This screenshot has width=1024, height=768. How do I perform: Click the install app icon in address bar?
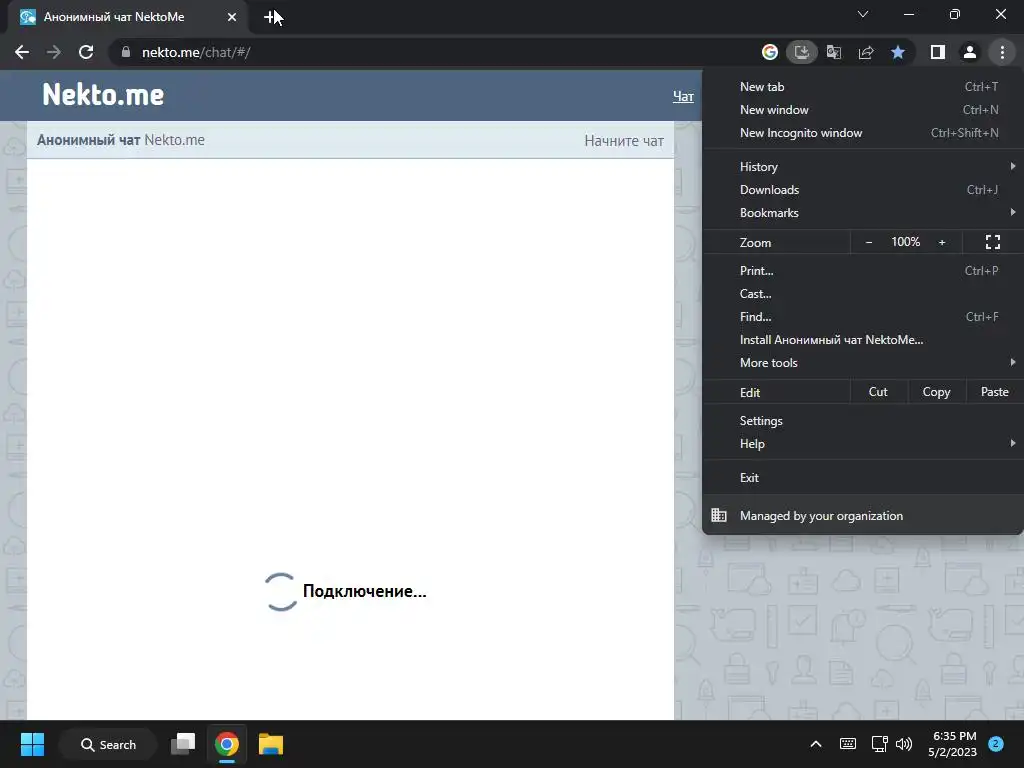pyautogui.click(x=802, y=52)
